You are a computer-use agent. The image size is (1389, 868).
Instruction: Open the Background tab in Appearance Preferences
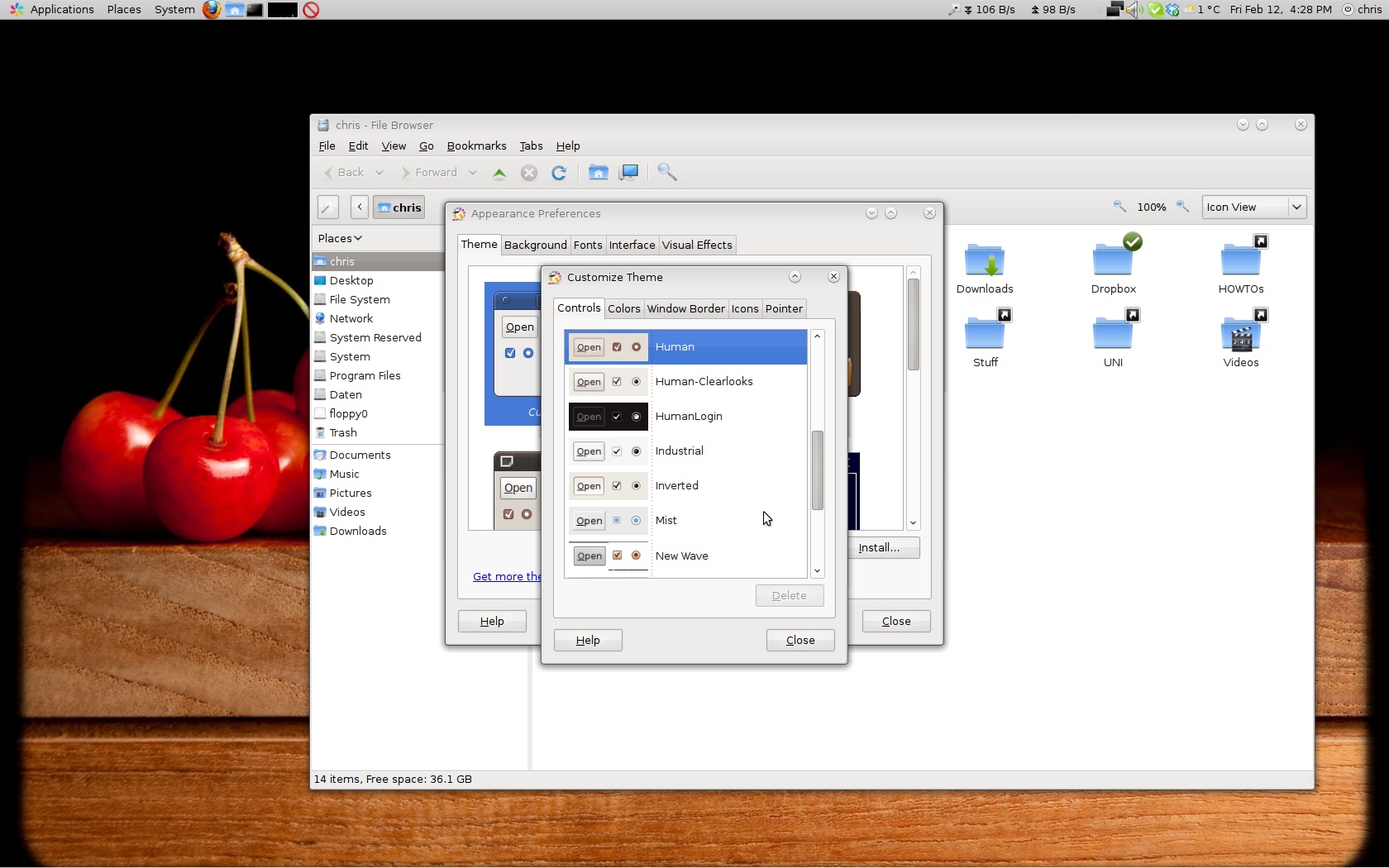pos(536,246)
